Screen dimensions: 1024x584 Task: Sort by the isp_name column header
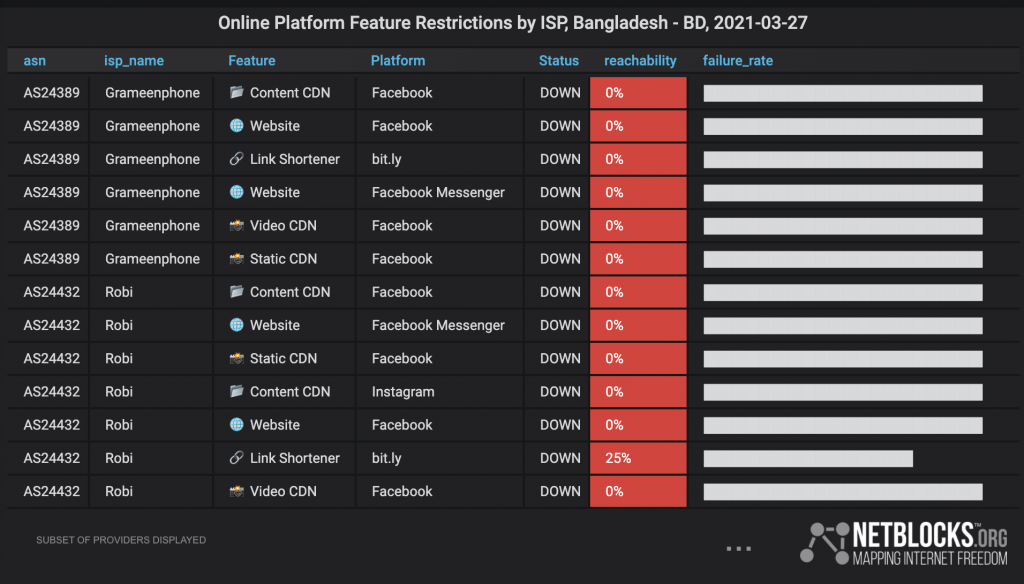pyautogui.click(x=134, y=61)
